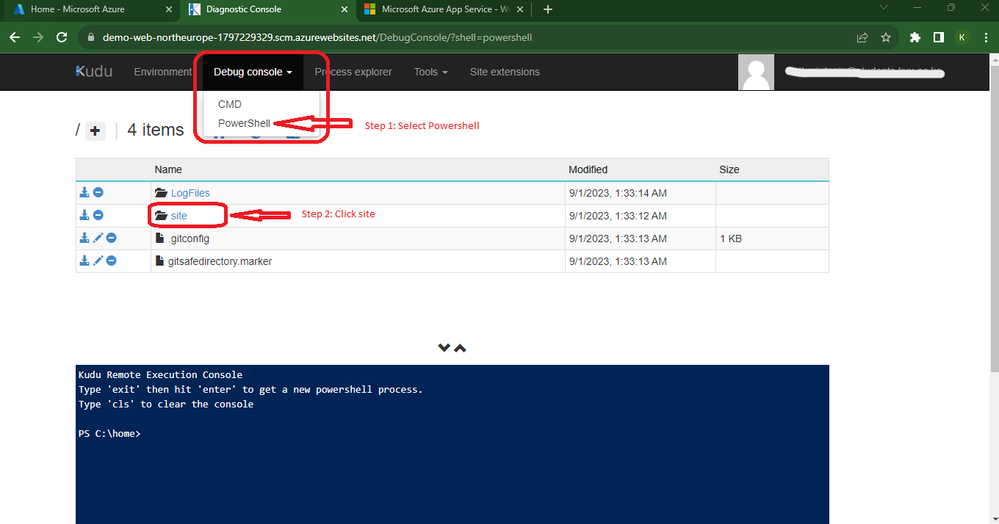Click the user avatar picture
The width and height of the screenshot is (999, 524).
756,72
